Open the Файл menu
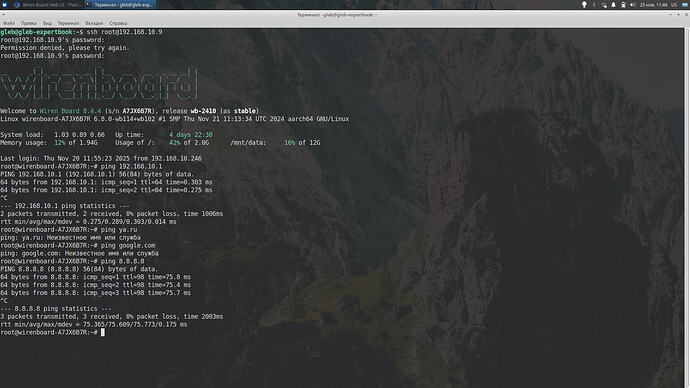 coord(9,23)
